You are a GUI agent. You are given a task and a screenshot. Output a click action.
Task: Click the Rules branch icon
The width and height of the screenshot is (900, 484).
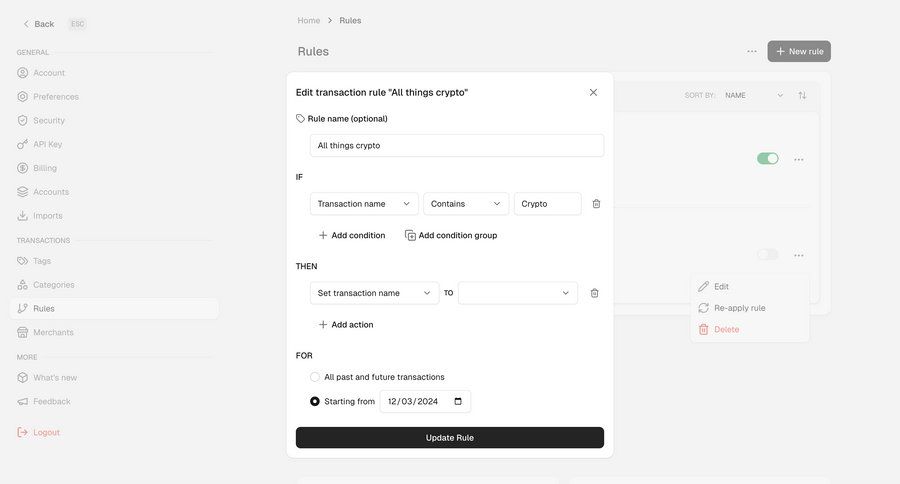click(x=22, y=308)
